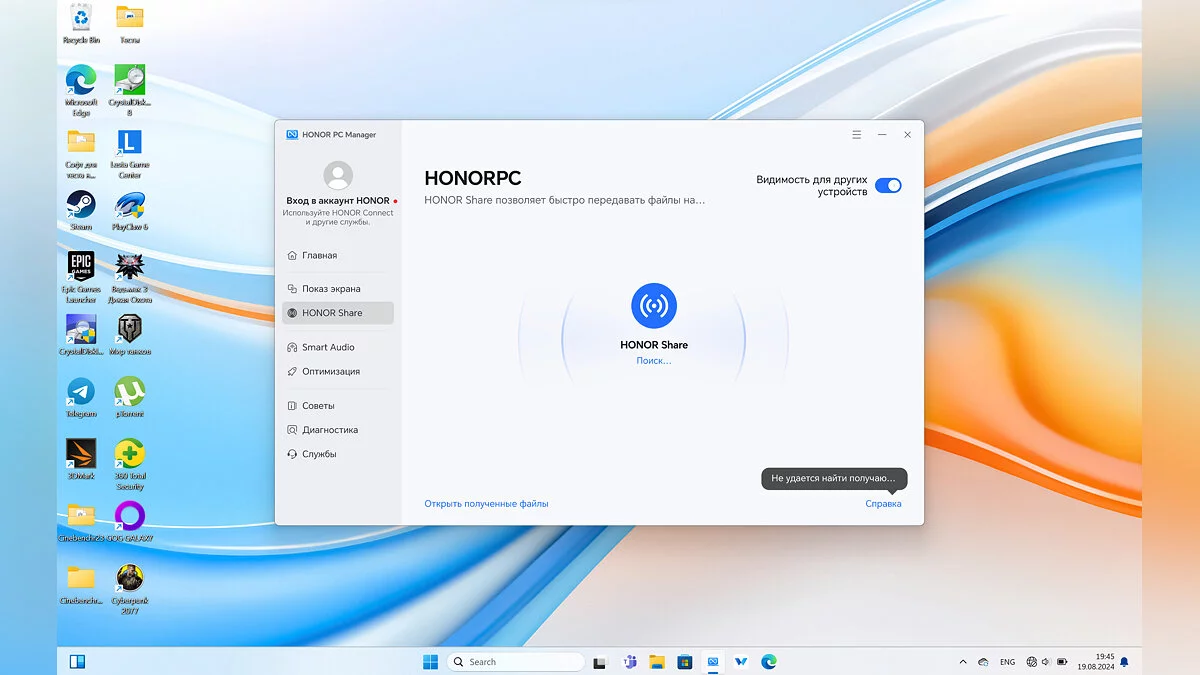
Task: Open the hamburger menu in title bar
Action: click(856, 134)
